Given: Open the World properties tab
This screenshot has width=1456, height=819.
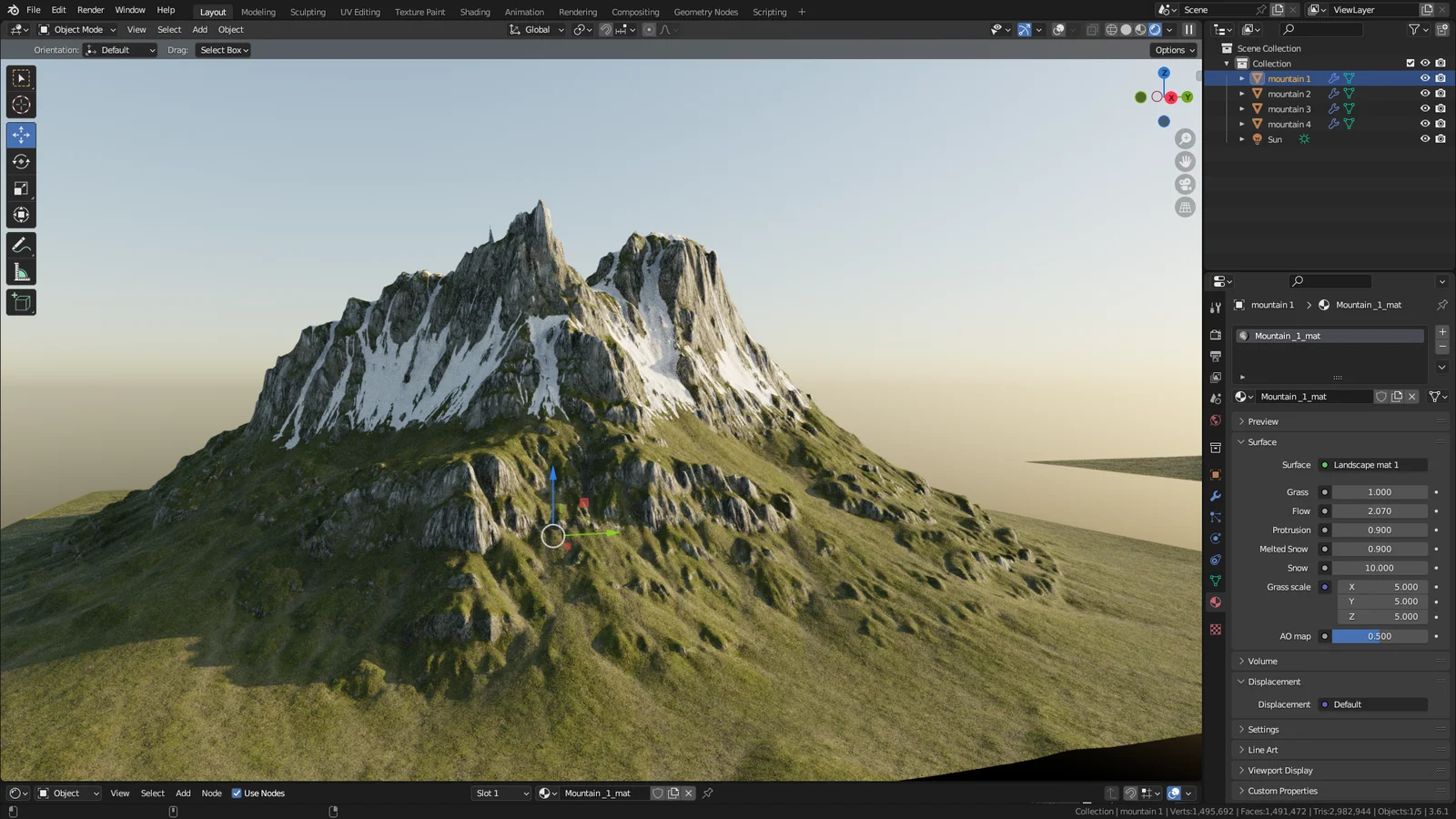Looking at the screenshot, I should (x=1216, y=420).
